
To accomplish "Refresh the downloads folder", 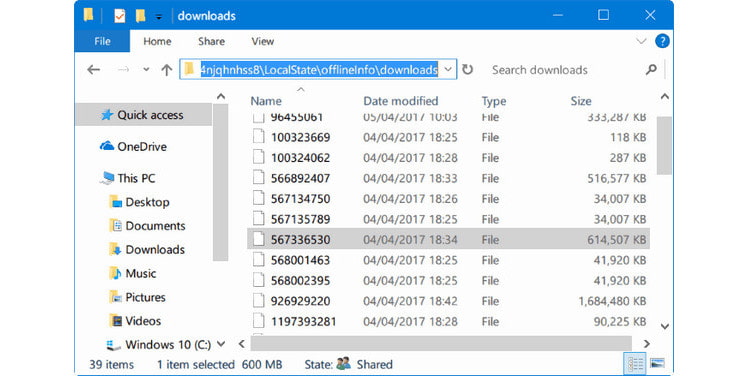I will point(467,70).
